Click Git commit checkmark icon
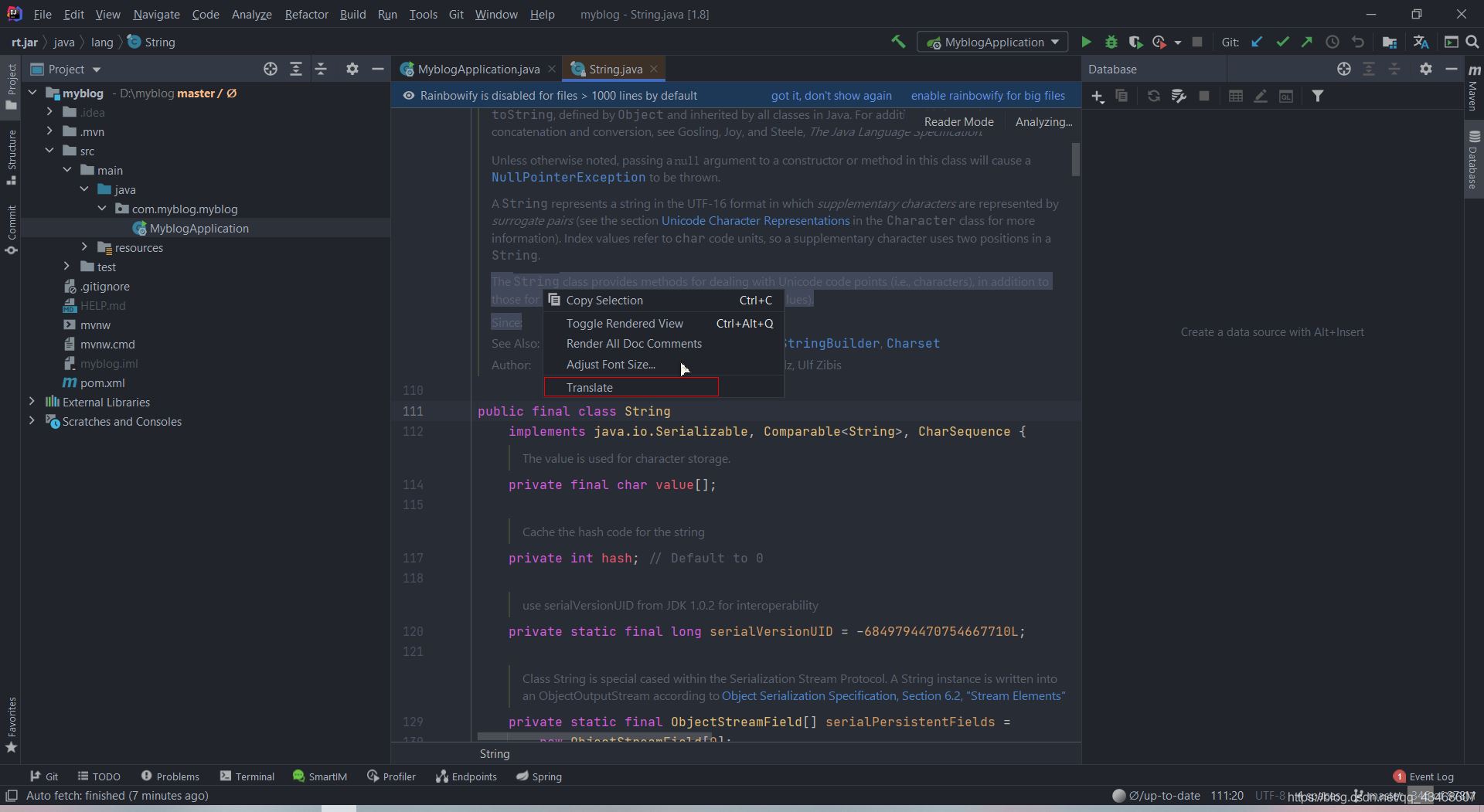This screenshot has height=812, width=1484. (x=1282, y=42)
